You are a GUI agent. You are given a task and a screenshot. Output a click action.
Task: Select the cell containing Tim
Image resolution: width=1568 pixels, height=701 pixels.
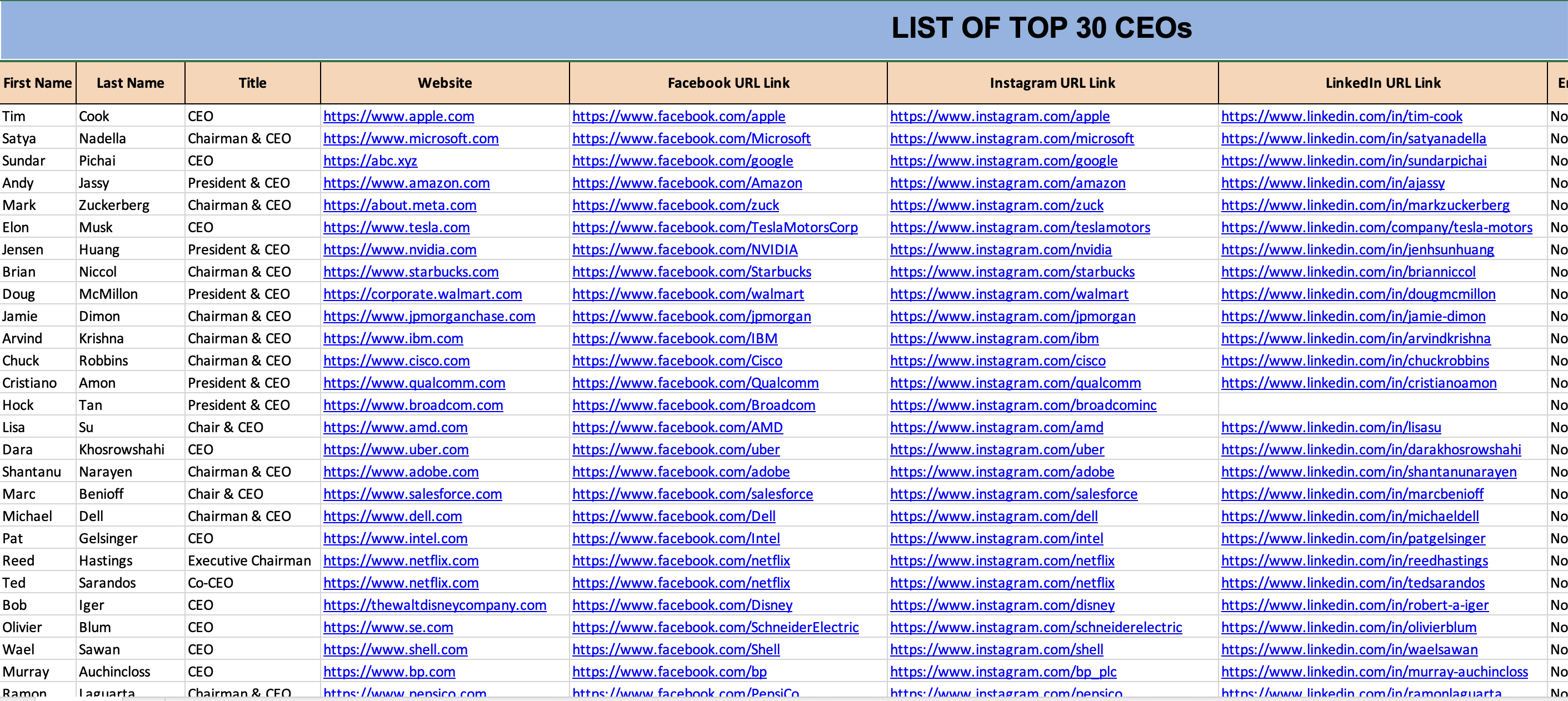38,116
